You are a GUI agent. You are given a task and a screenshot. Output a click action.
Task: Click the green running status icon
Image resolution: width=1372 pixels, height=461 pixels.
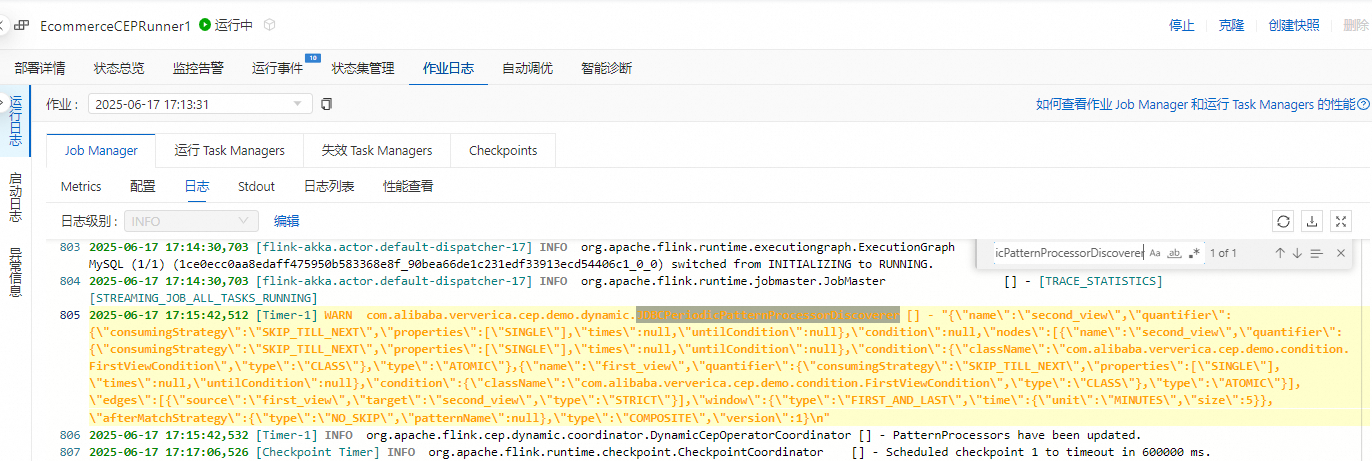pos(205,25)
